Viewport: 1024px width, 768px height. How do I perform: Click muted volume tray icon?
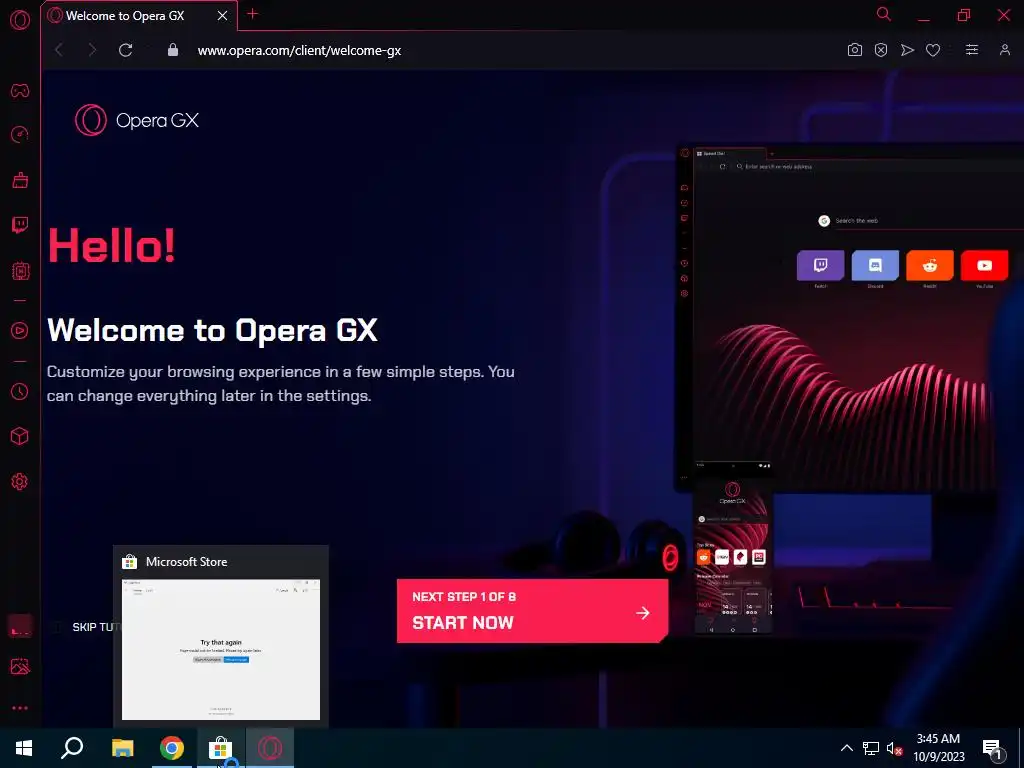click(x=894, y=748)
